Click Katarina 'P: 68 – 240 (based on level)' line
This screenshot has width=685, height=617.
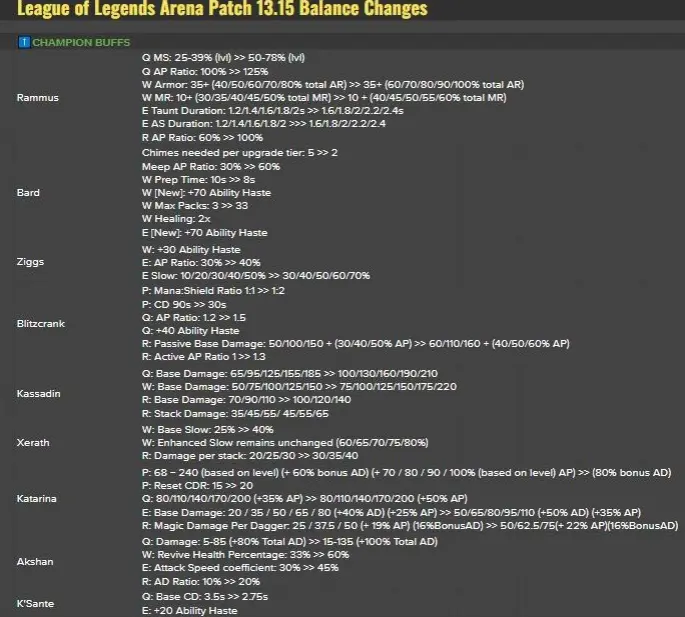point(406,472)
